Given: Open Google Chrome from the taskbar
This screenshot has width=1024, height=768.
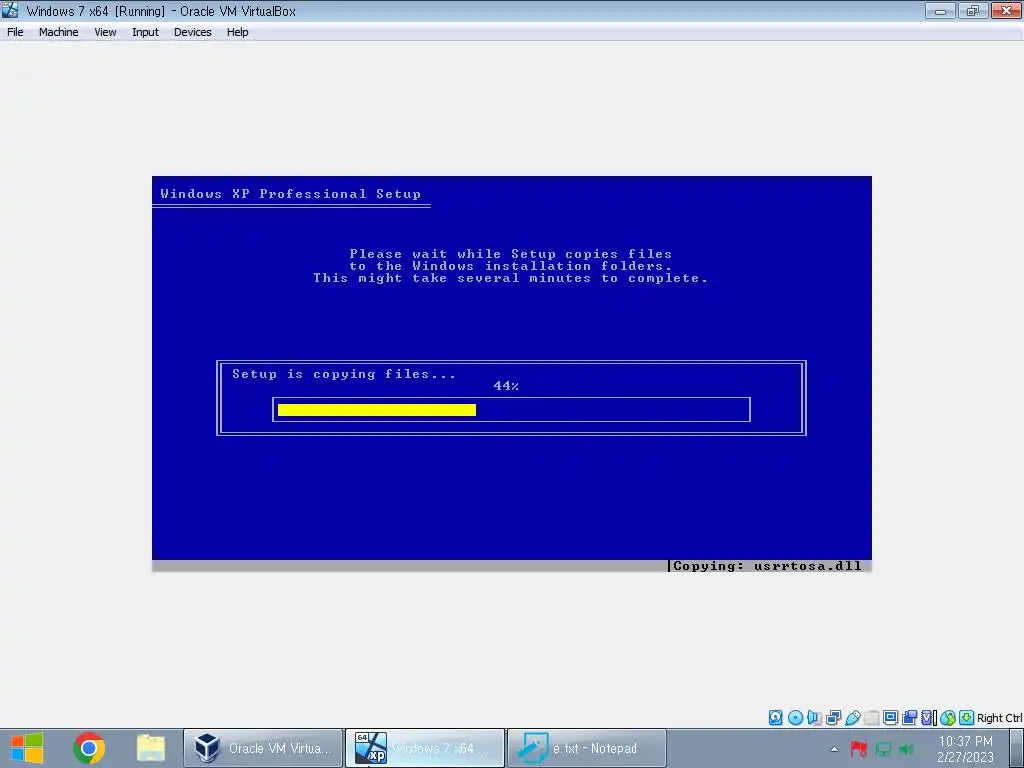Looking at the screenshot, I should [89, 748].
